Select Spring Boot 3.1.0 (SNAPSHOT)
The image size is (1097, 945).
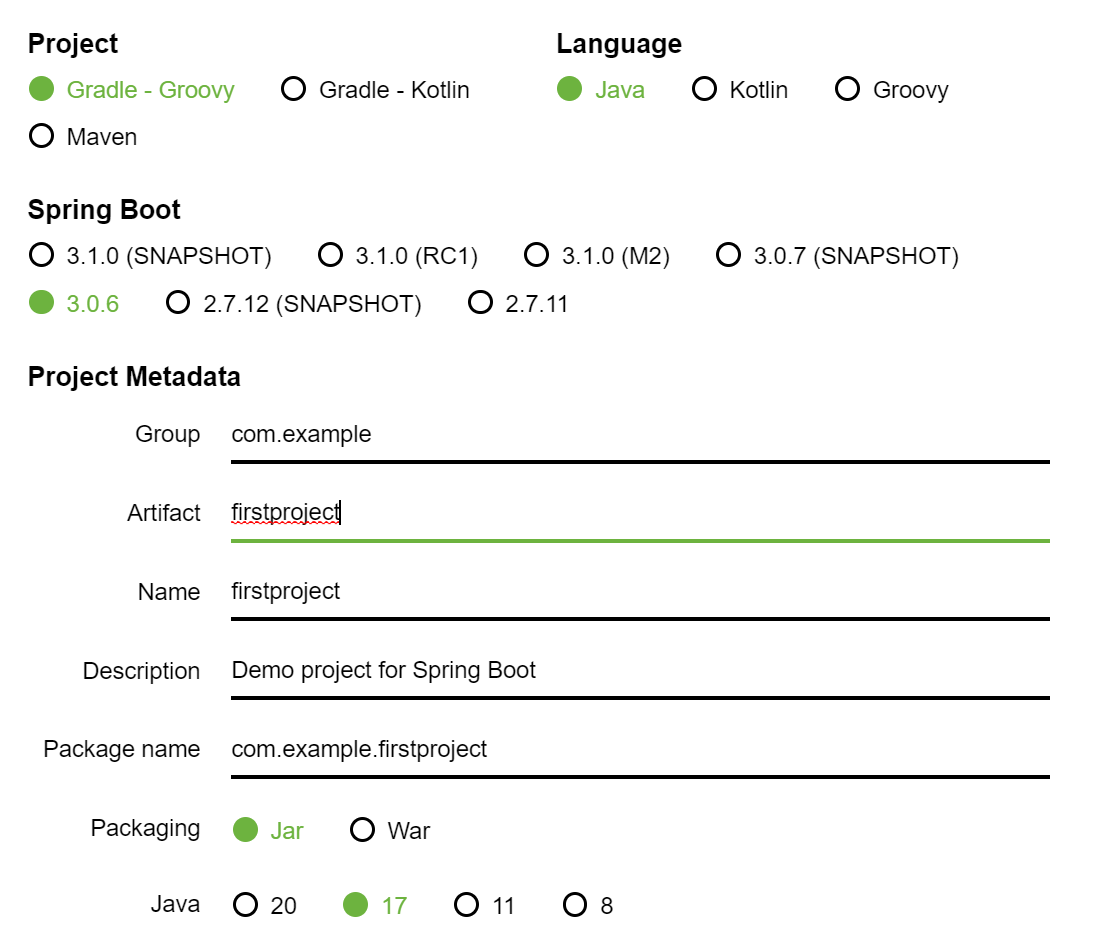[x=42, y=256]
